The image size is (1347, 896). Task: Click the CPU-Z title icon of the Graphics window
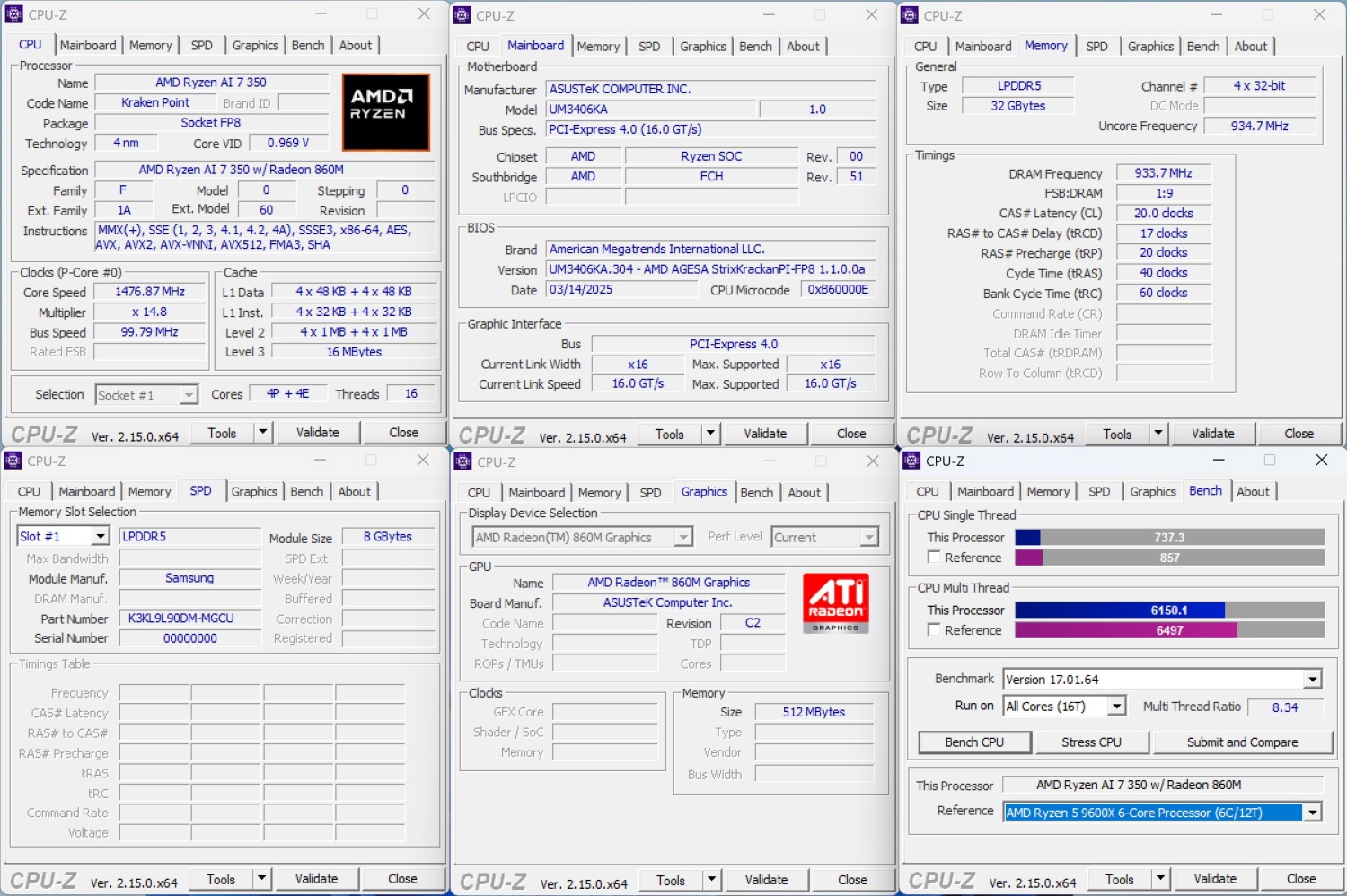click(463, 461)
